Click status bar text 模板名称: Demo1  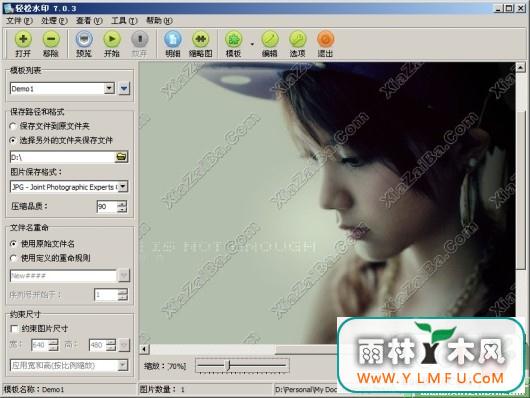coord(34,390)
